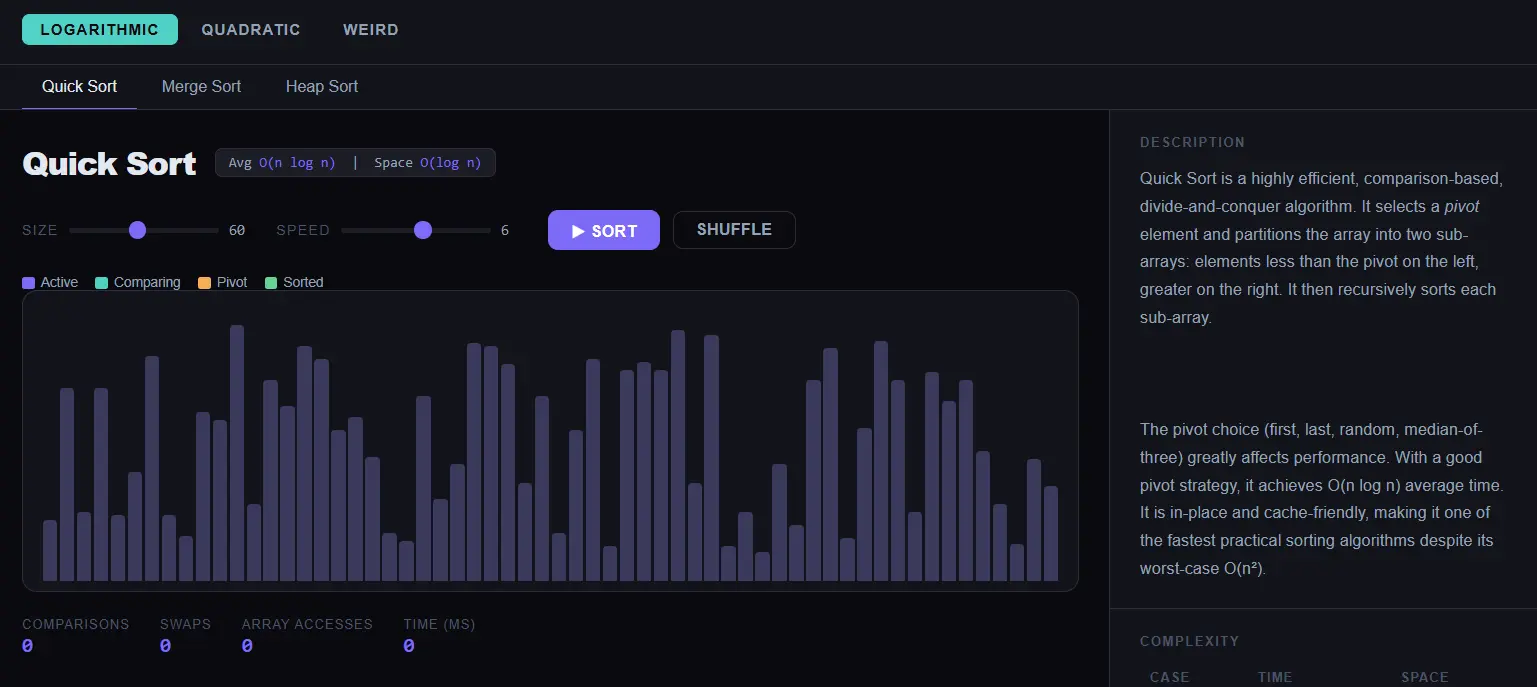Click the purple Active legend swatch
This screenshot has width=1537, height=687.
[x=29, y=283]
